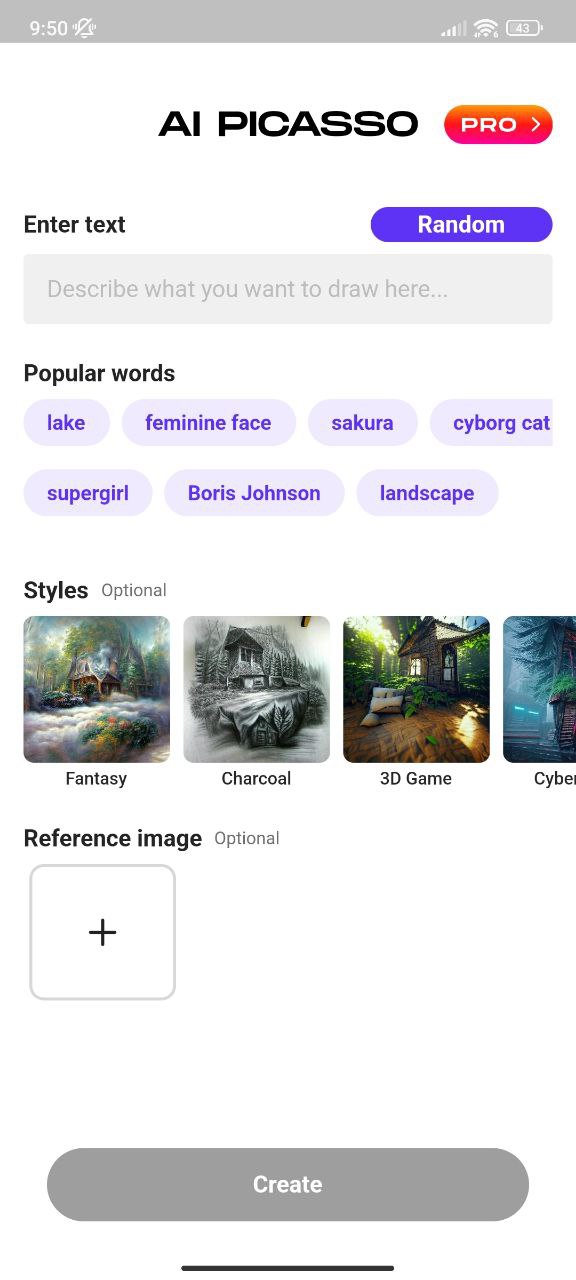Tap the muted notifications icon in status bar
Image resolution: width=576 pixels, height=1280 pixels.
[84, 28]
